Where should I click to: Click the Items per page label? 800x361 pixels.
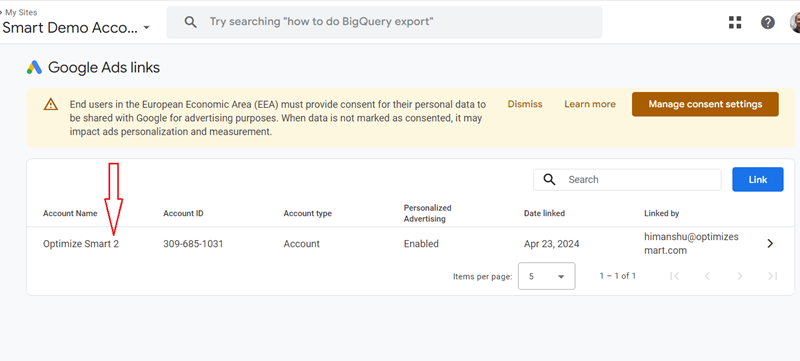(x=482, y=276)
